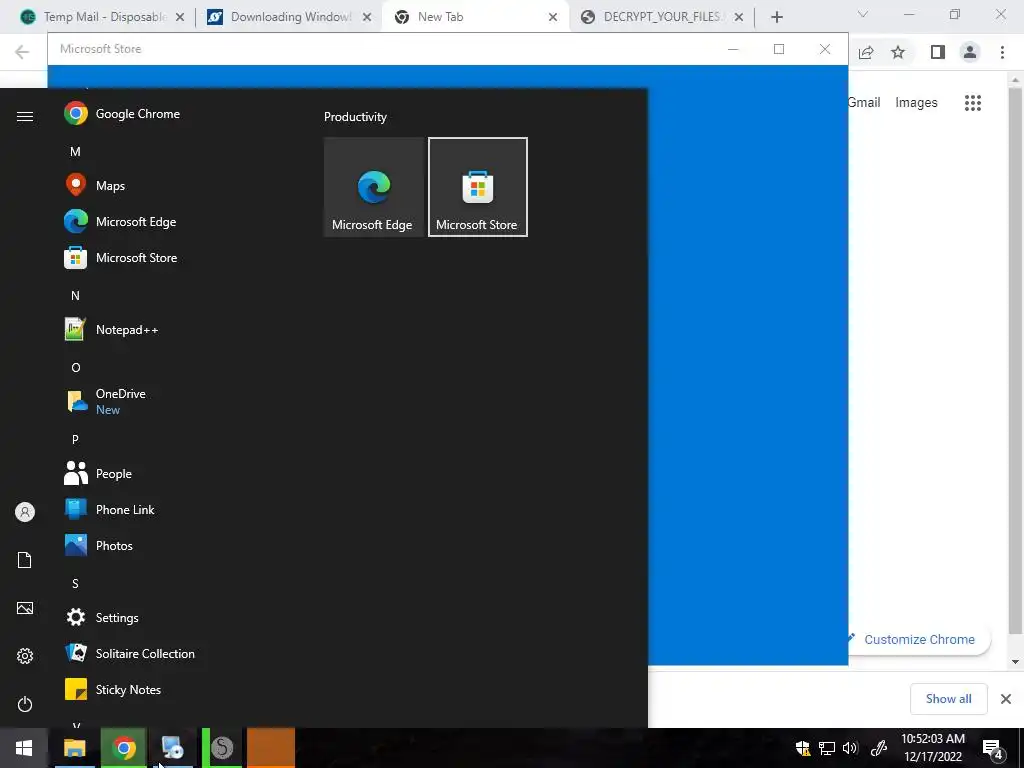Maximize the Microsoft Store window
The width and height of the screenshot is (1024, 768).
pyautogui.click(x=778, y=49)
